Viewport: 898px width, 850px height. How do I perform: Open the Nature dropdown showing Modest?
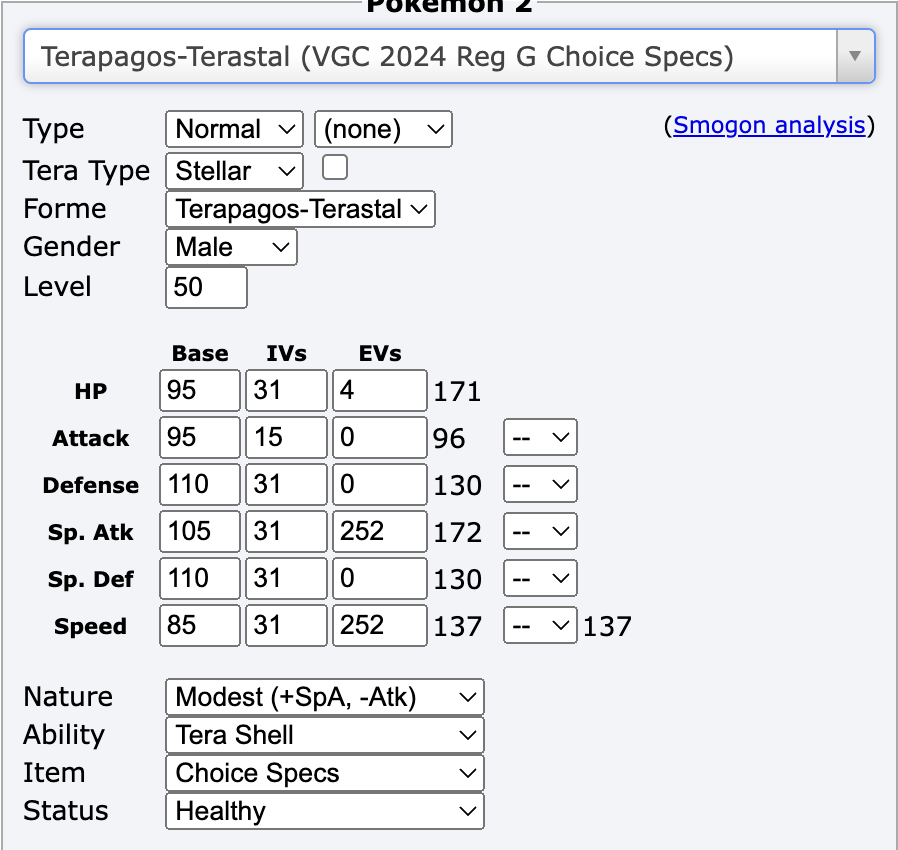click(x=325, y=697)
